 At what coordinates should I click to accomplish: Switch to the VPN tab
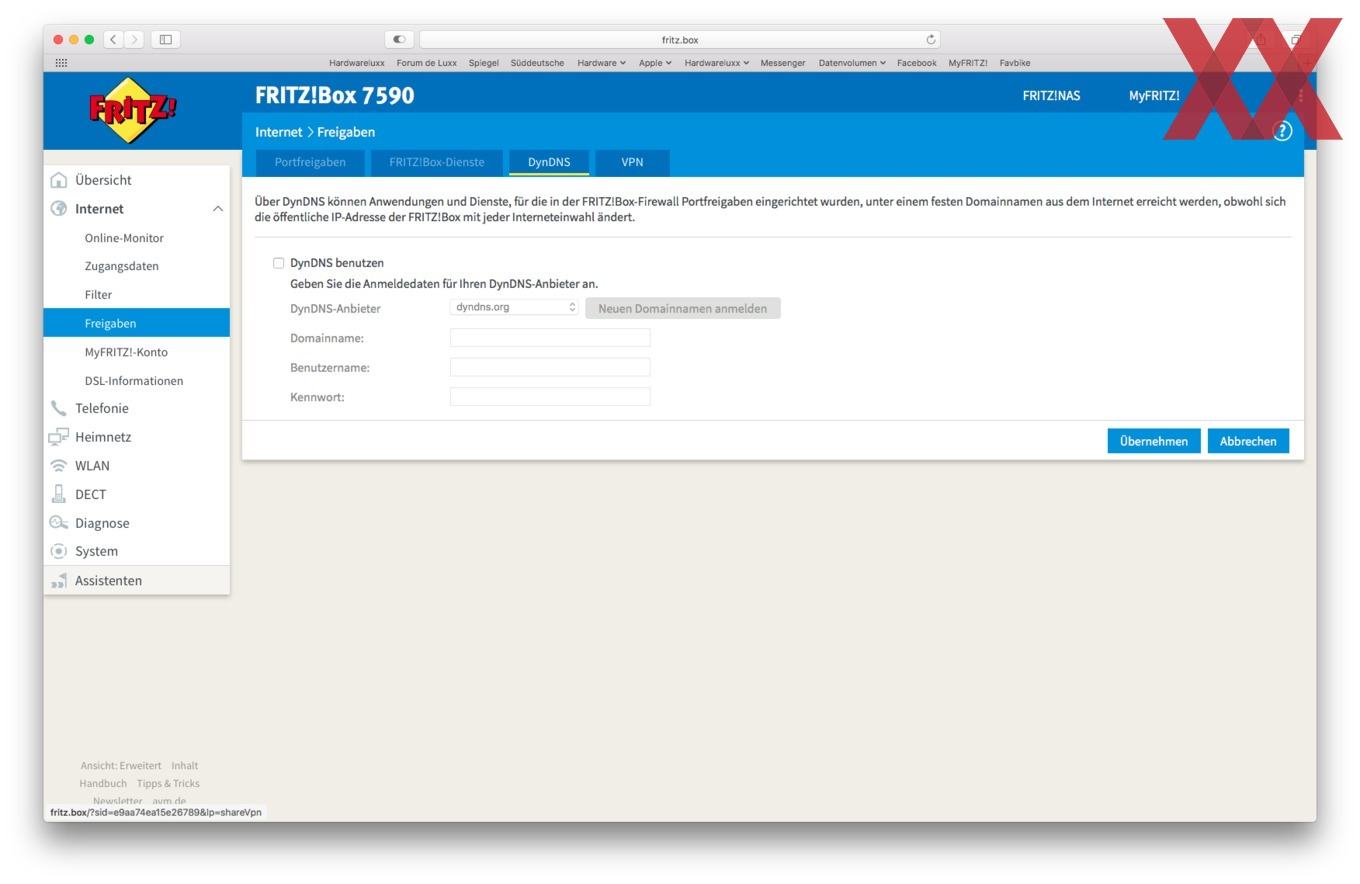click(x=632, y=162)
